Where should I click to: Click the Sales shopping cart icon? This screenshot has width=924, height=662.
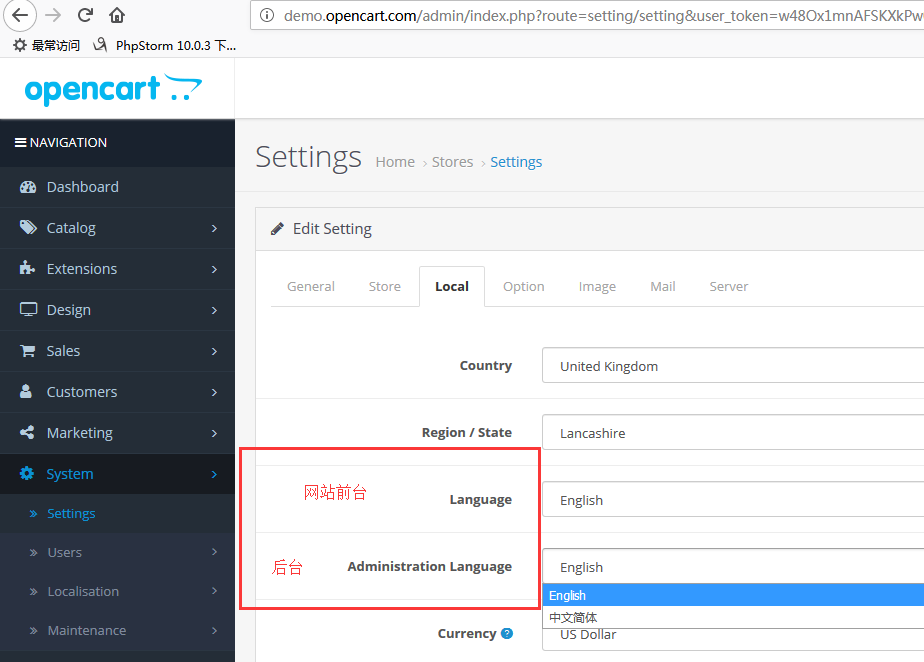point(28,351)
